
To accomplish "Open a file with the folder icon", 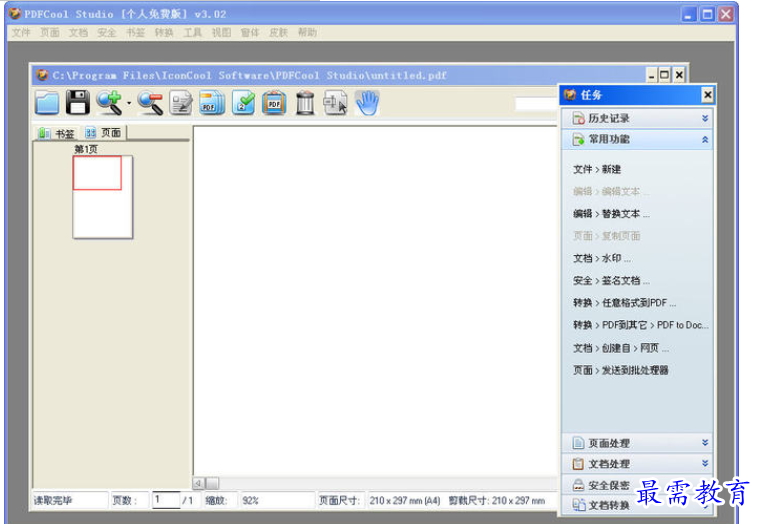I will pyautogui.click(x=47, y=103).
